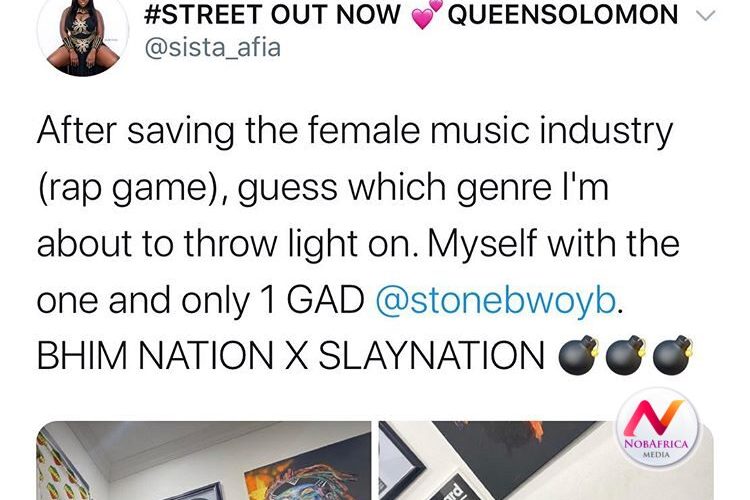750x500 pixels.
Task: Expand the tweet options chevron
Action: [705, 16]
